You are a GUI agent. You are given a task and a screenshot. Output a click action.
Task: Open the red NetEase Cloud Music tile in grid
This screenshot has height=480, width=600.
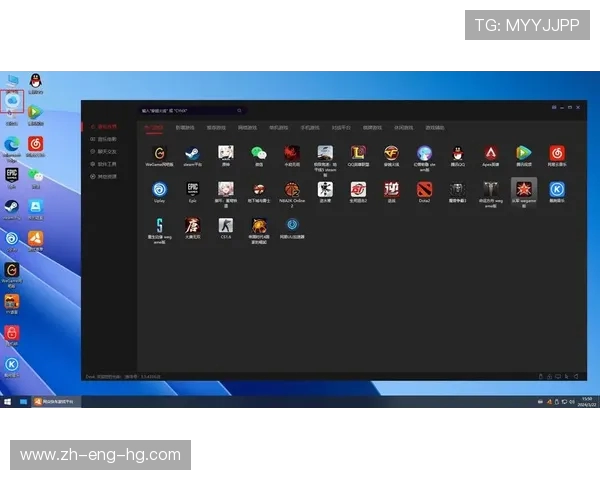[x=557, y=153]
